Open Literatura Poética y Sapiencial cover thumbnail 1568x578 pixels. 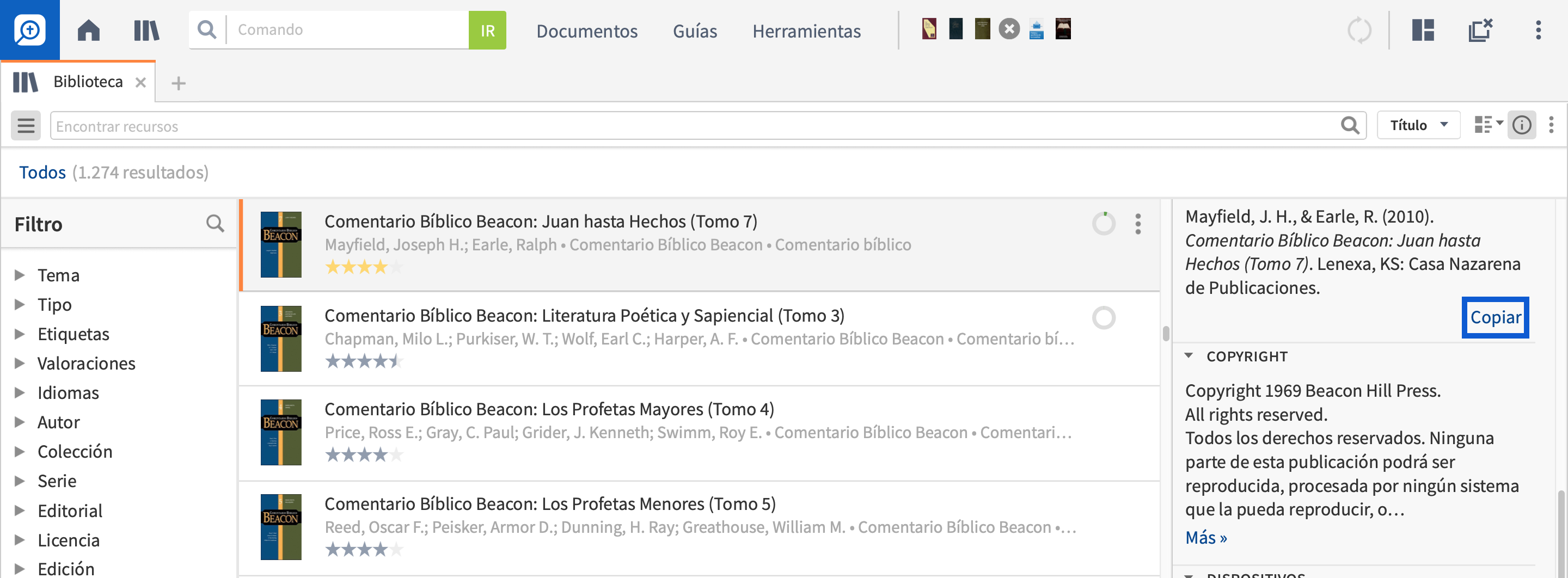[x=280, y=339]
